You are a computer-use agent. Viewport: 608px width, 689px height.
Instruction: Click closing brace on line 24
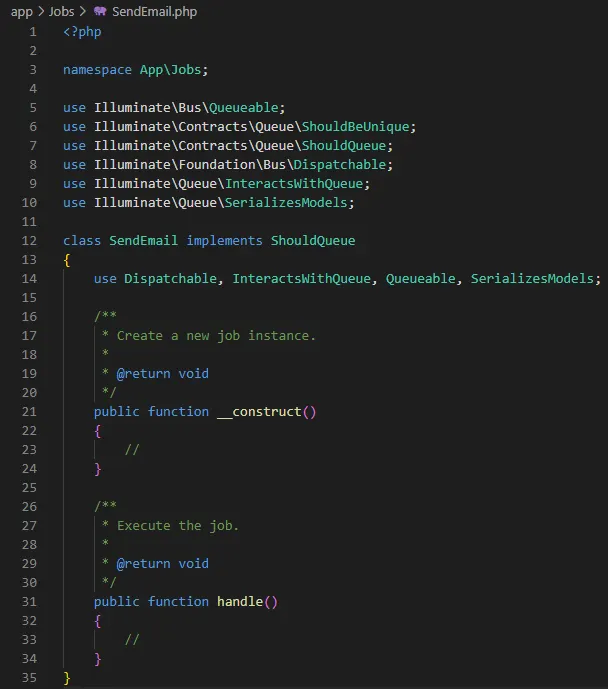[x=98, y=469]
